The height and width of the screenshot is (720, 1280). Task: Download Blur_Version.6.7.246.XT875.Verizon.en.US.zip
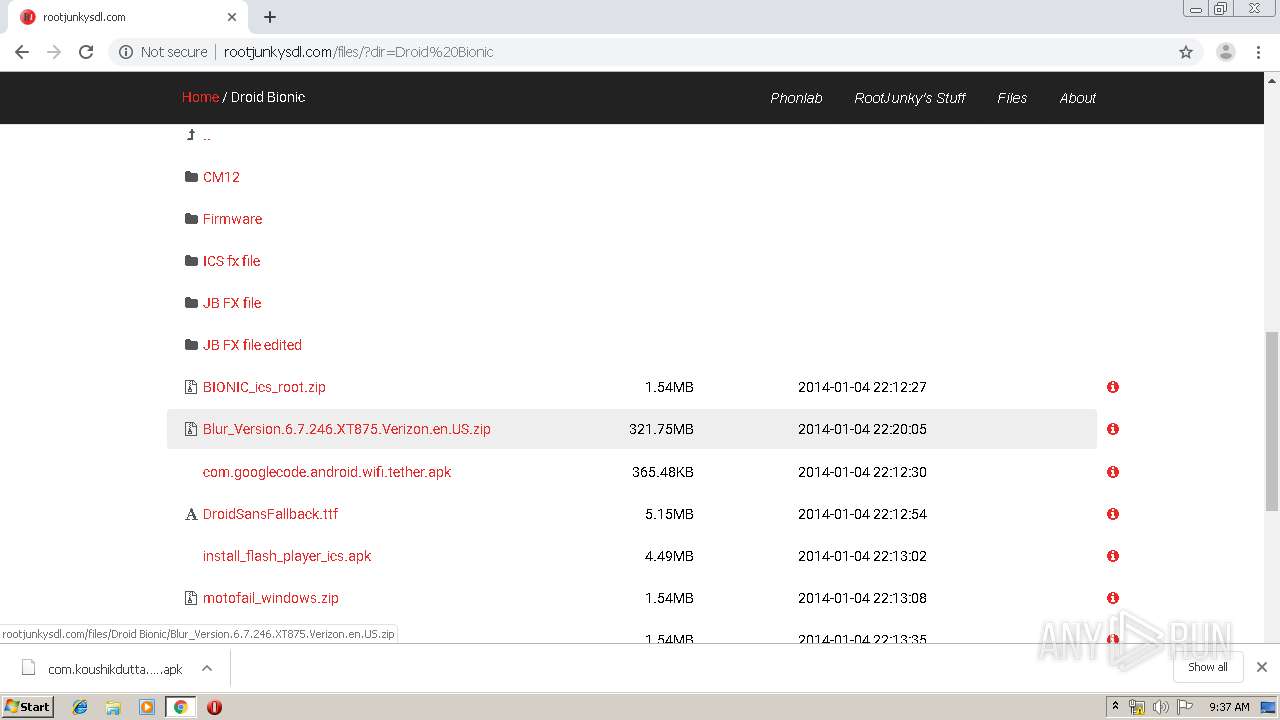[346, 429]
